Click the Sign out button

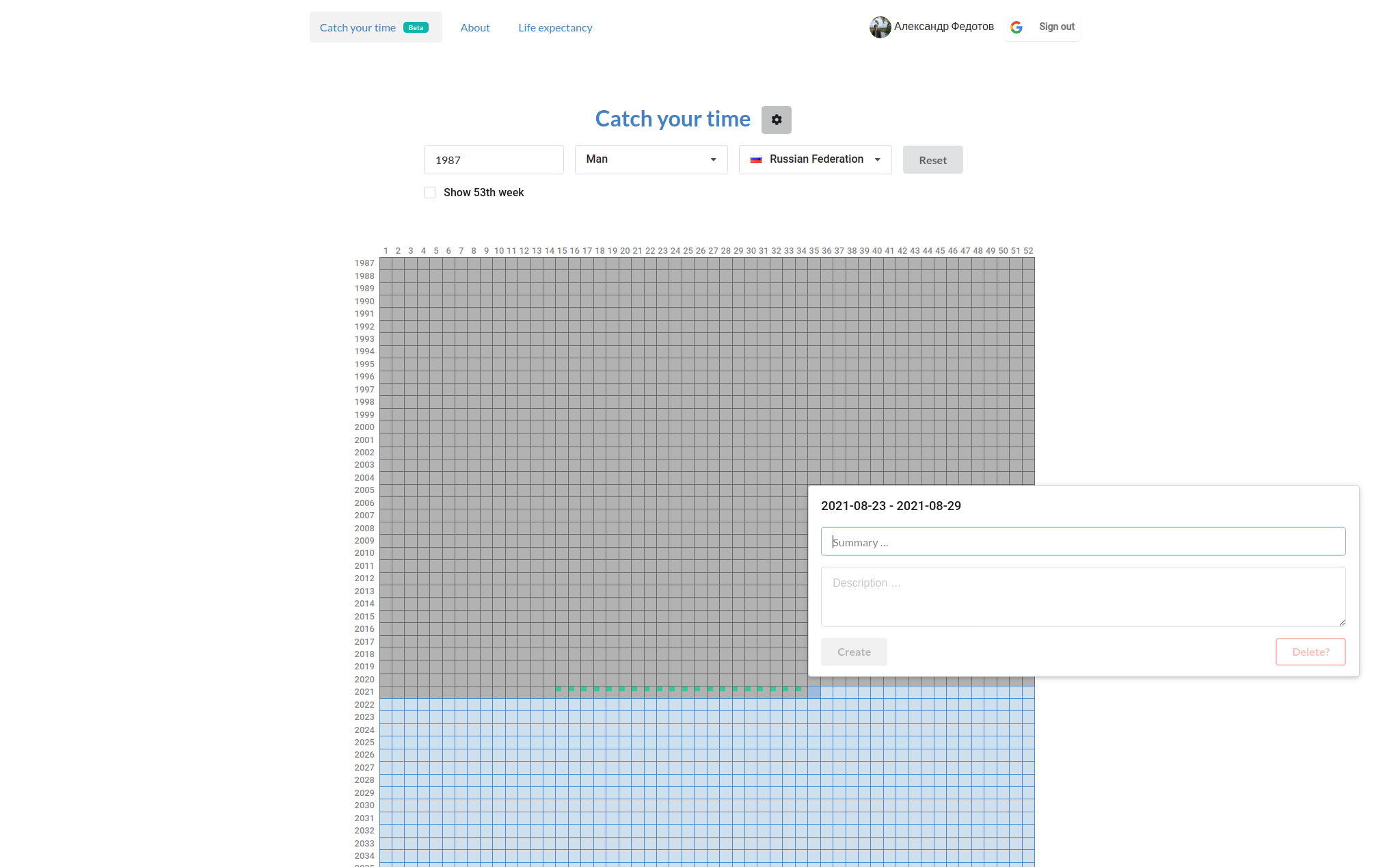[1056, 27]
